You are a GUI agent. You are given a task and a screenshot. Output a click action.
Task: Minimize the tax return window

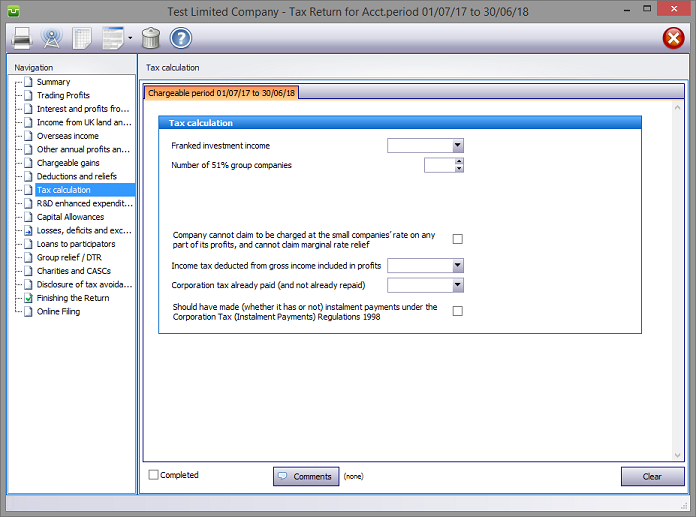coord(627,10)
